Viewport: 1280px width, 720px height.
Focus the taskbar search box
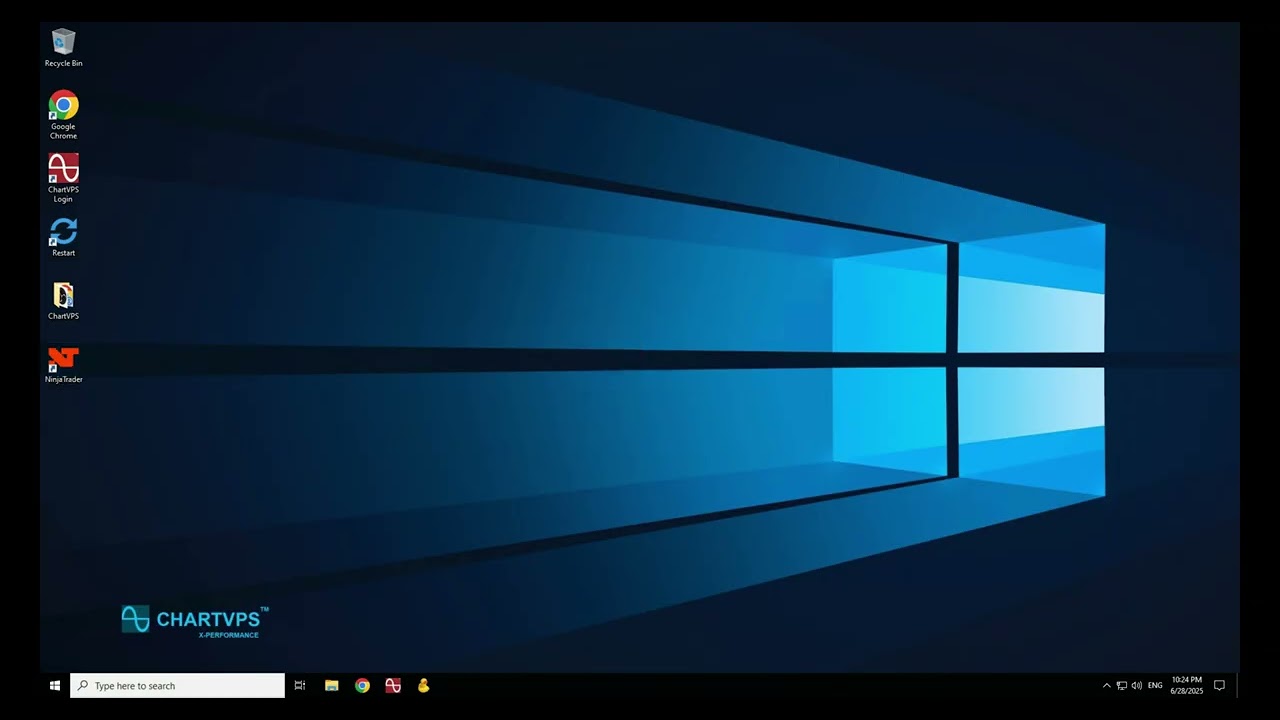[x=178, y=686]
